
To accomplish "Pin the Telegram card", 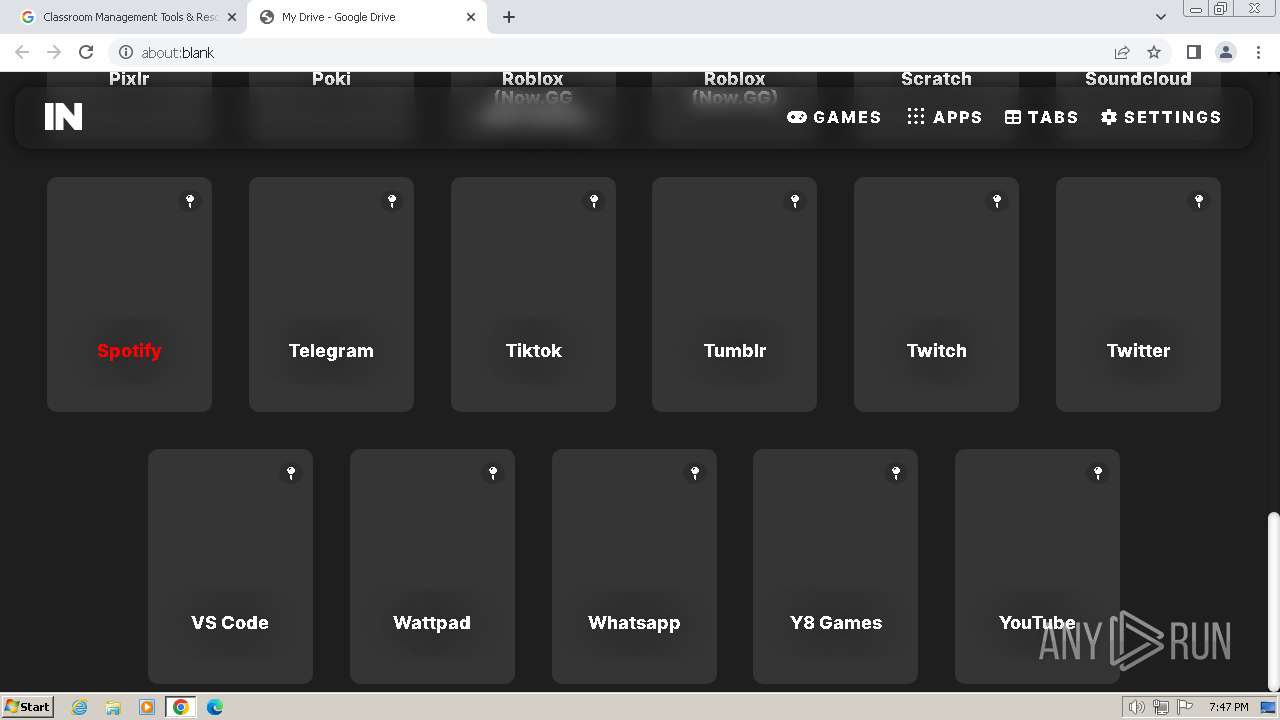I will click(392, 201).
